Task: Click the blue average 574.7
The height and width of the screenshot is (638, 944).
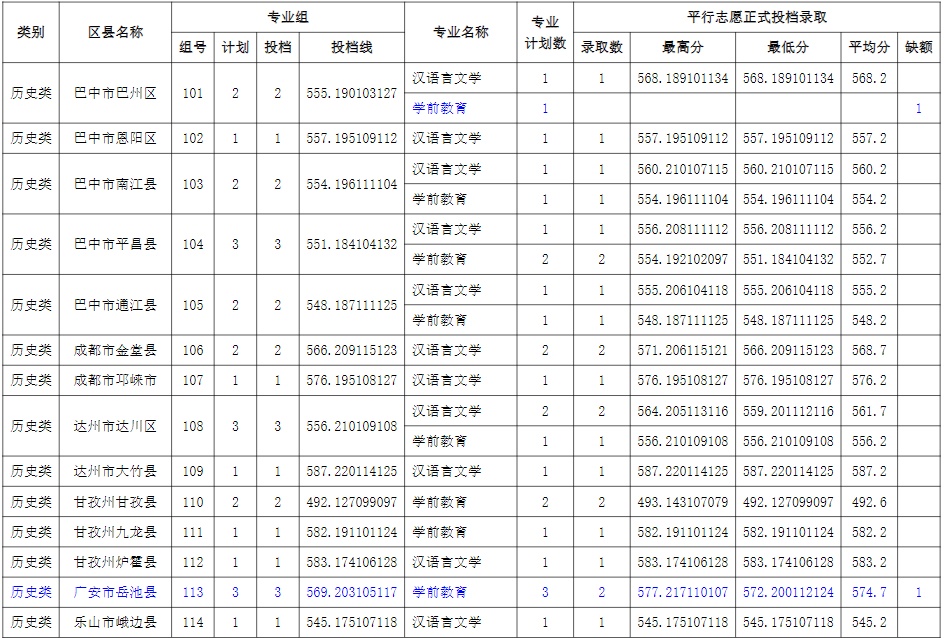Action: tap(869, 592)
